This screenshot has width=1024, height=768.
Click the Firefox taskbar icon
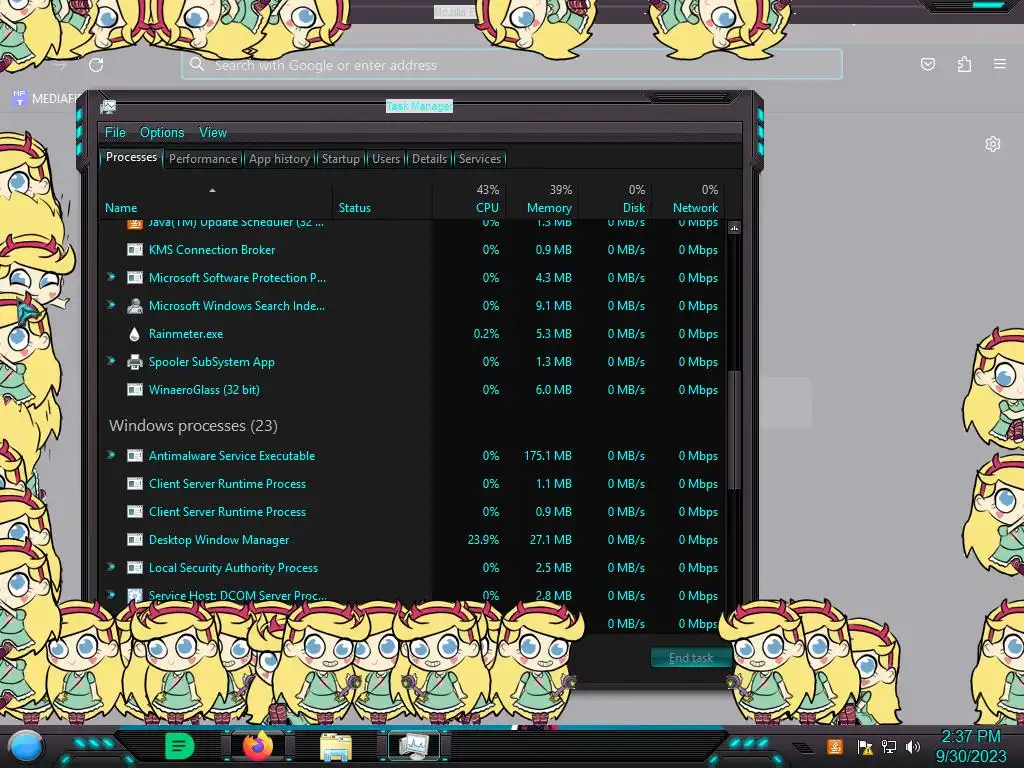tap(257, 746)
